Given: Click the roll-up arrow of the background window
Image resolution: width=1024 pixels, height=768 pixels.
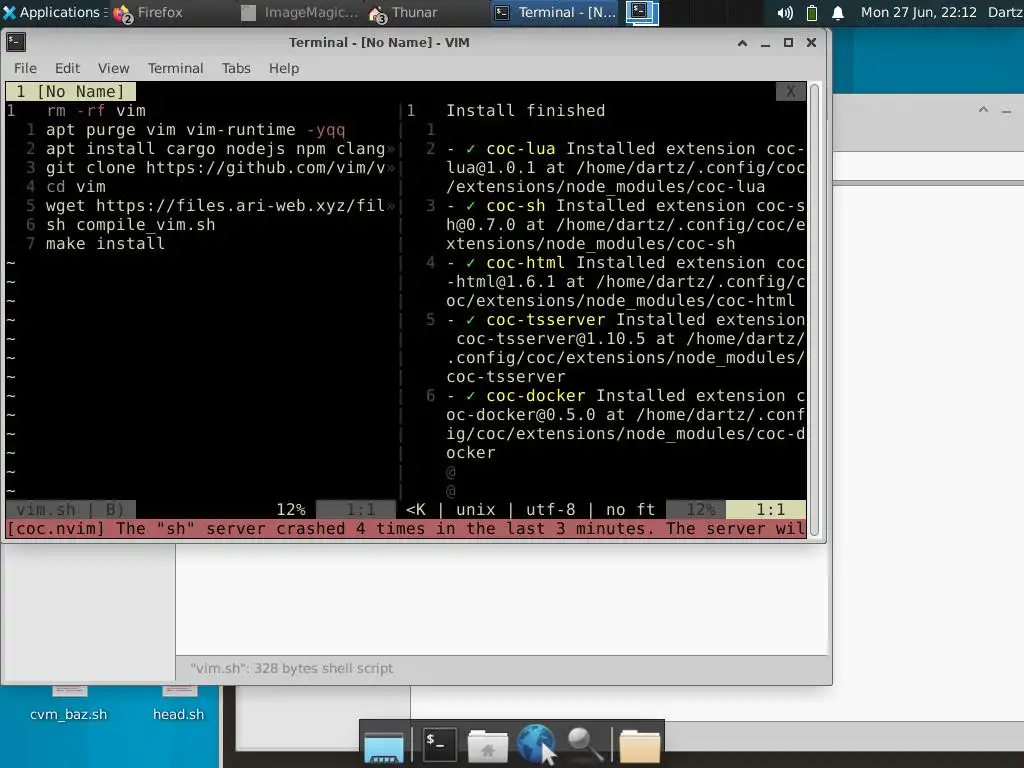Looking at the screenshot, I should click(983, 110).
